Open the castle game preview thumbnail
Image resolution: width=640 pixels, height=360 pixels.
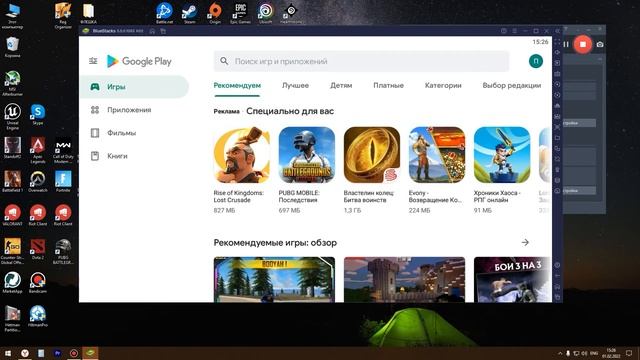404,280
